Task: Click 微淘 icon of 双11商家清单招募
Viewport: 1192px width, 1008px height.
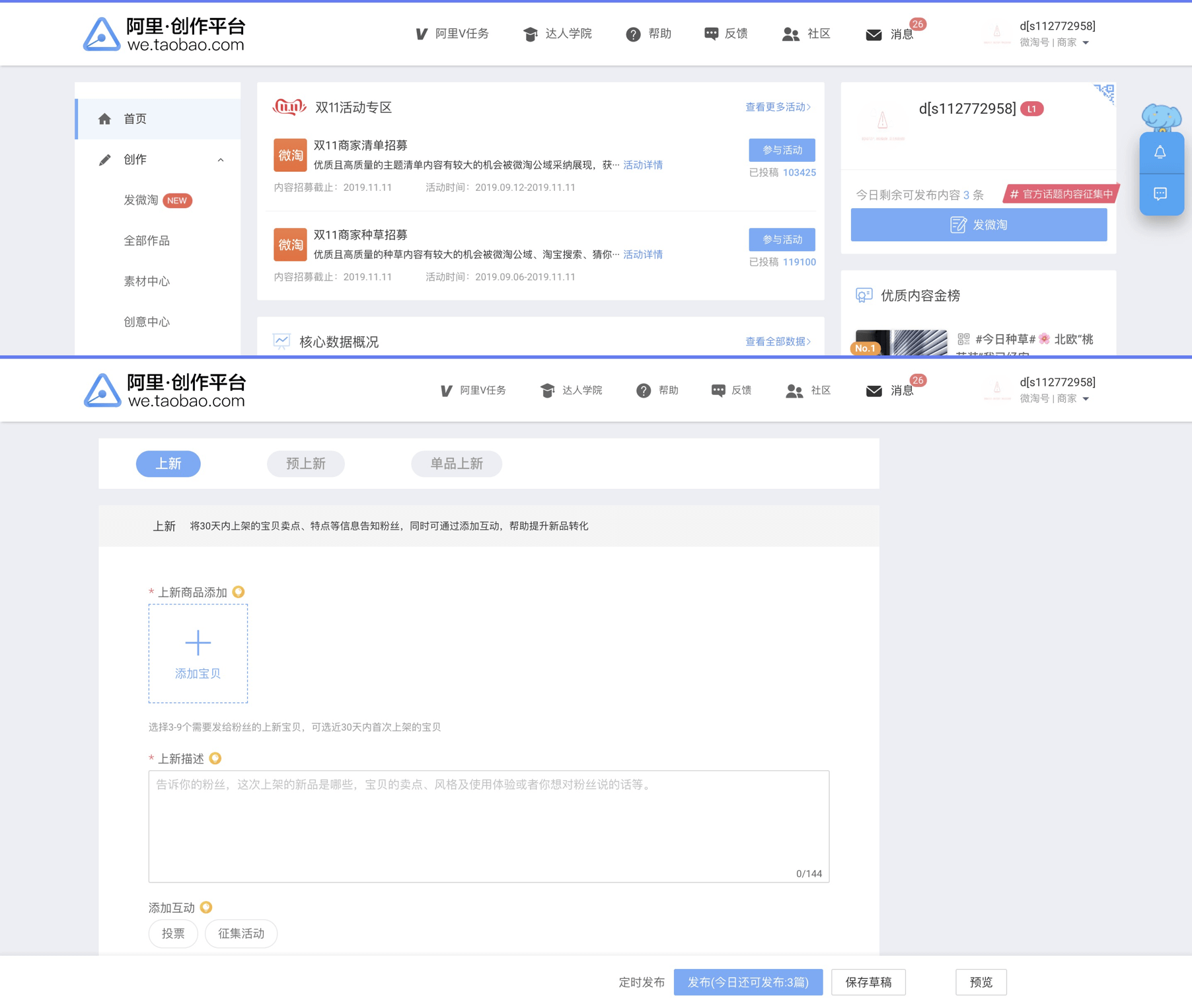Action: click(290, 155)
